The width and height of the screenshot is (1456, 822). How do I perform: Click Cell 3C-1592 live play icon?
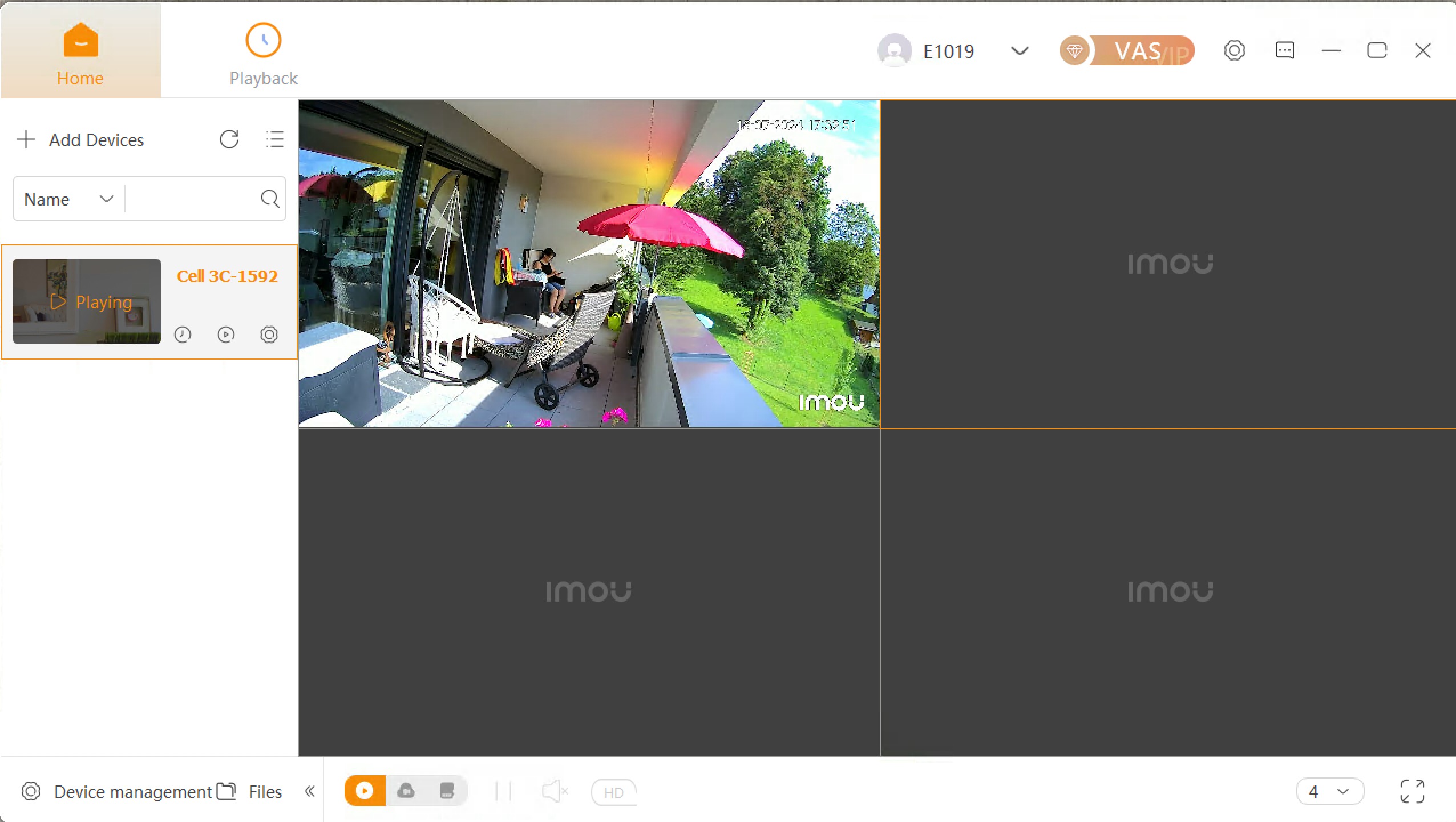point(226,335)
